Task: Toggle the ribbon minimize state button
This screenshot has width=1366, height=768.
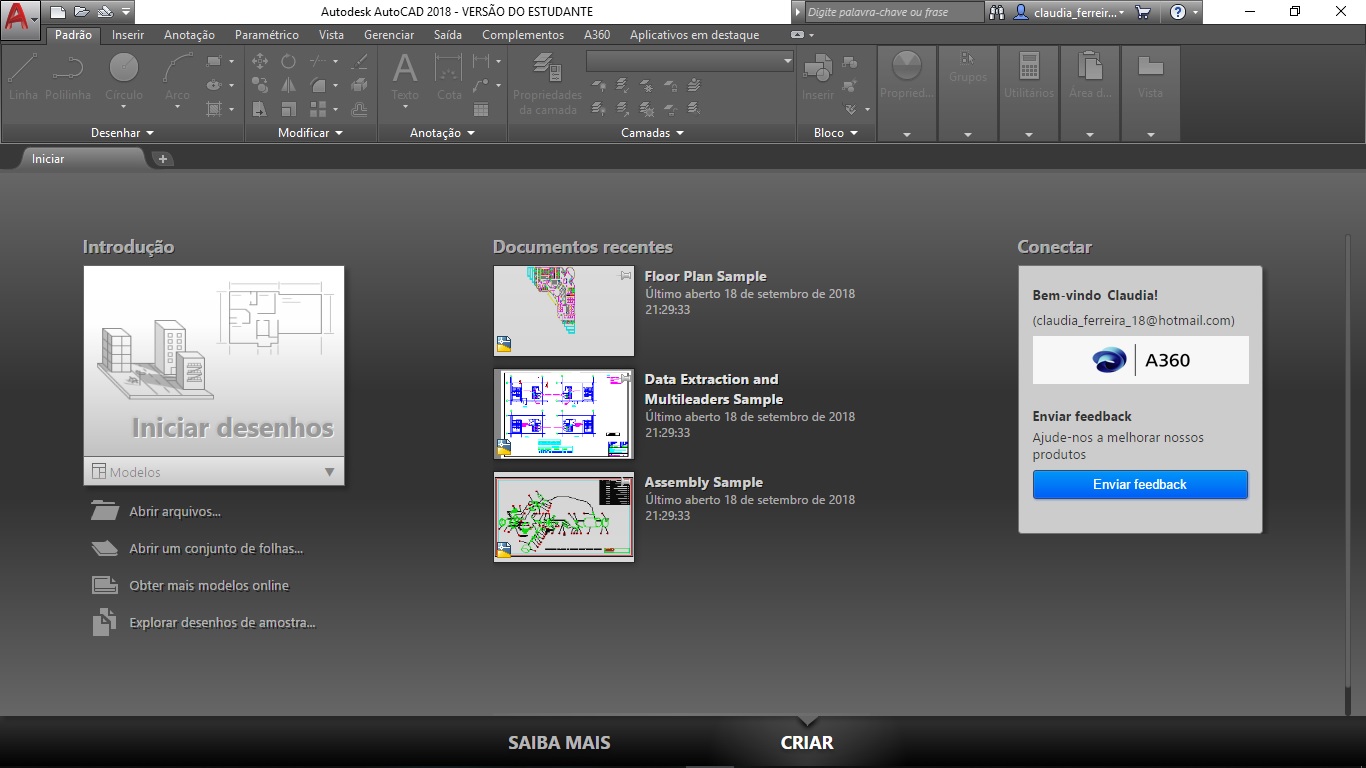Action: tap(797, 35)
